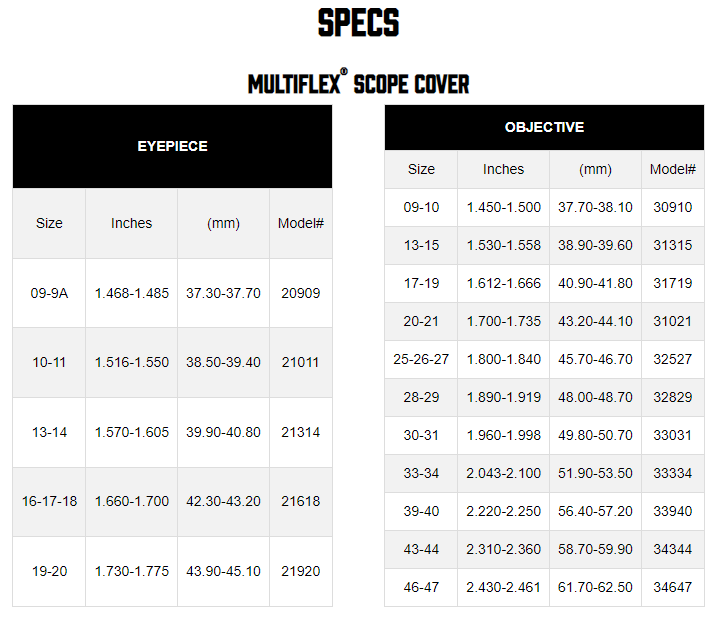The height and width of the screenshot is (621, 718).
Task: Select objective model number 34647
Action: (672, 587)
